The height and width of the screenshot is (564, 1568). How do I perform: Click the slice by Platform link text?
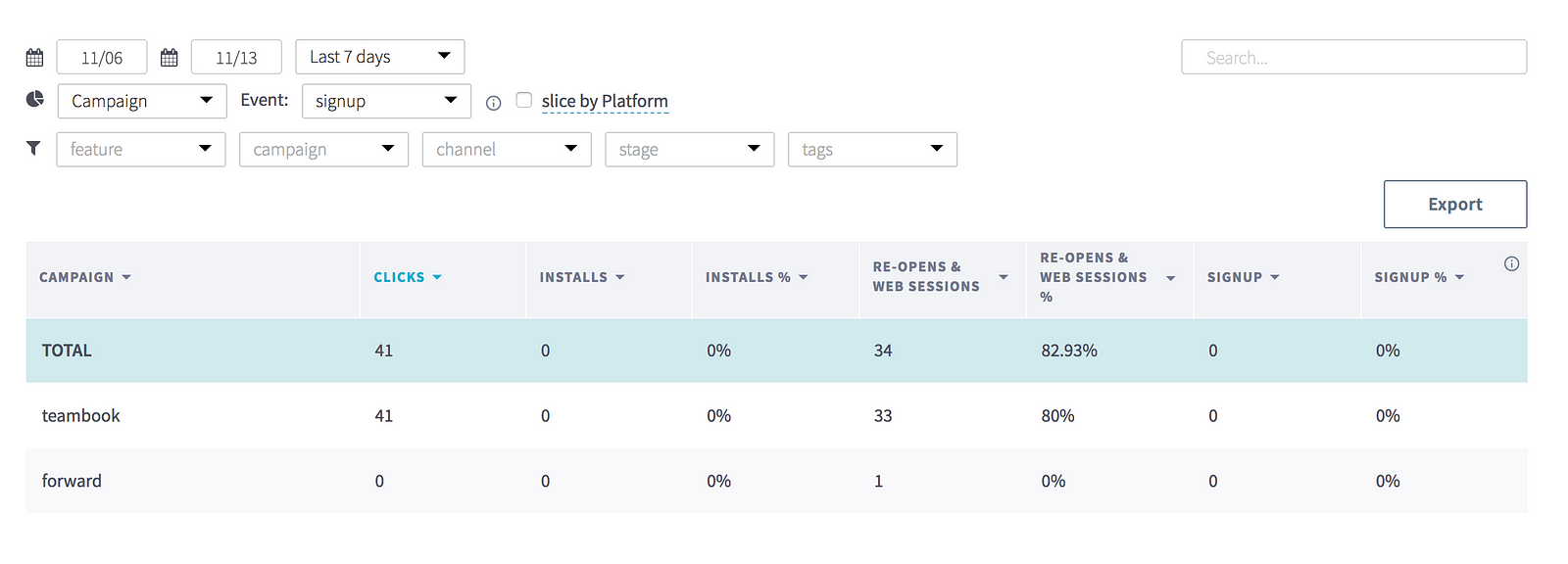click(605, 101)
